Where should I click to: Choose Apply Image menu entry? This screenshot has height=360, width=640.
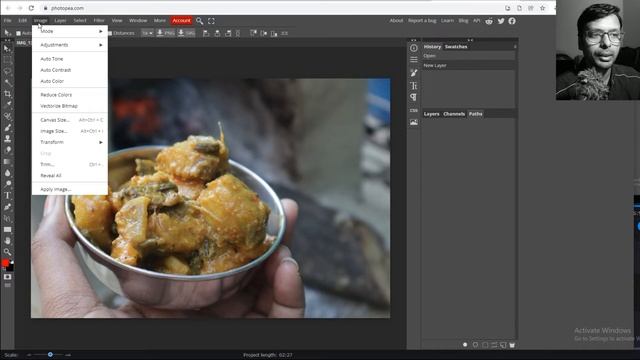tap(56, 189)
